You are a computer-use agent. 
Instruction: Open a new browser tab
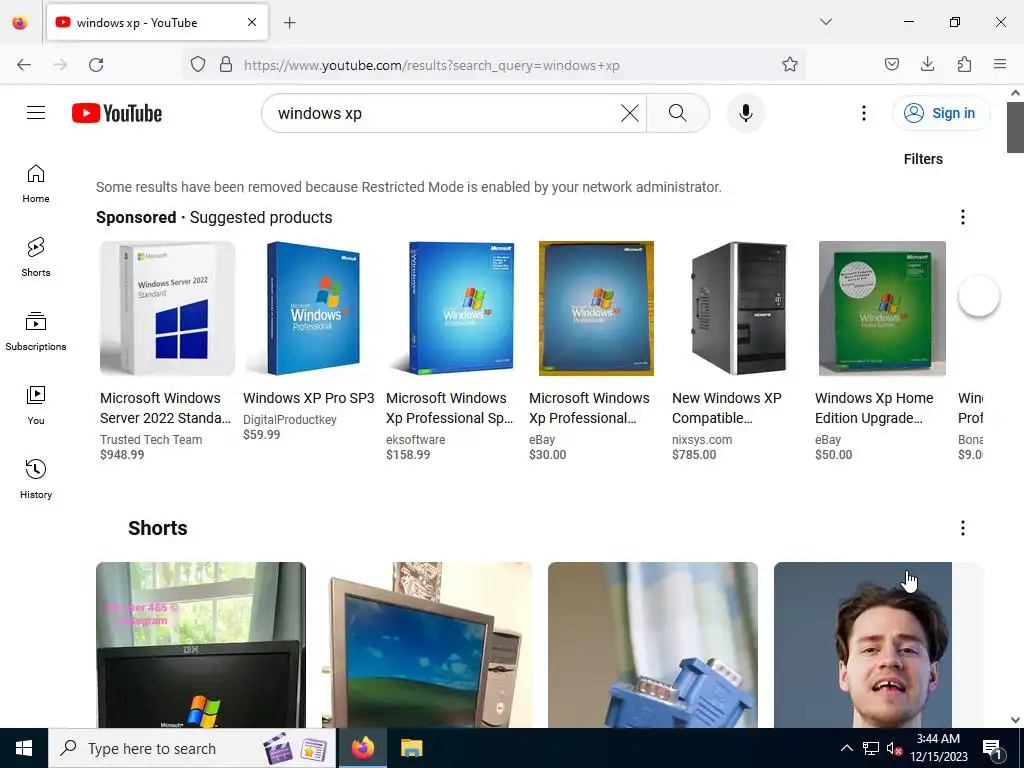pos(290,23)
